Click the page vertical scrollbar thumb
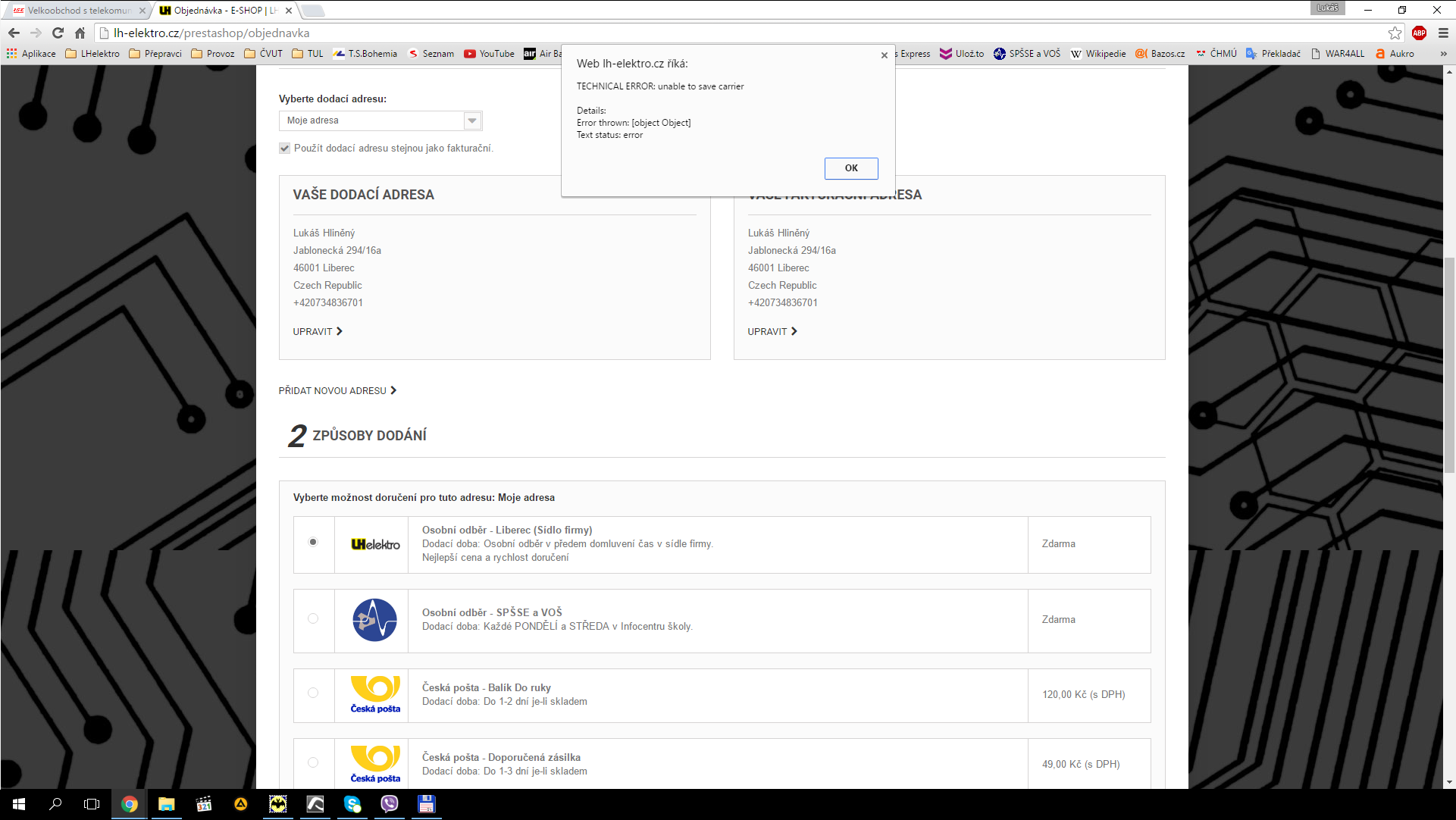Screen dimensions: 1456x820 [x=1449, y=364]
